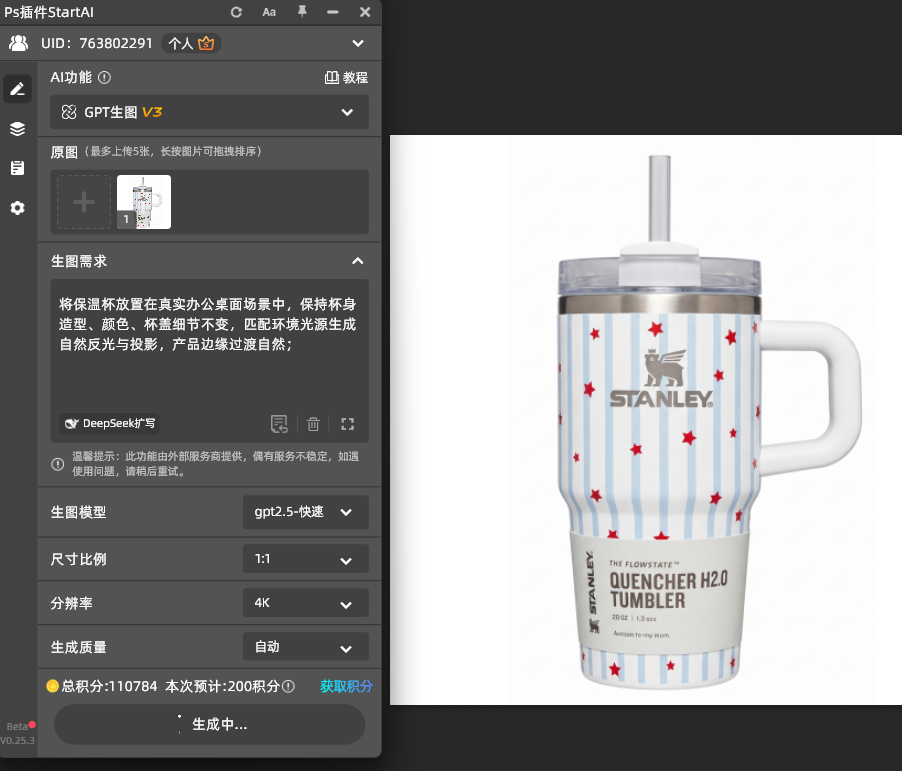
Task: Click the DeepSeek扩写 expand-prompt button
Action: coord(109,423)
